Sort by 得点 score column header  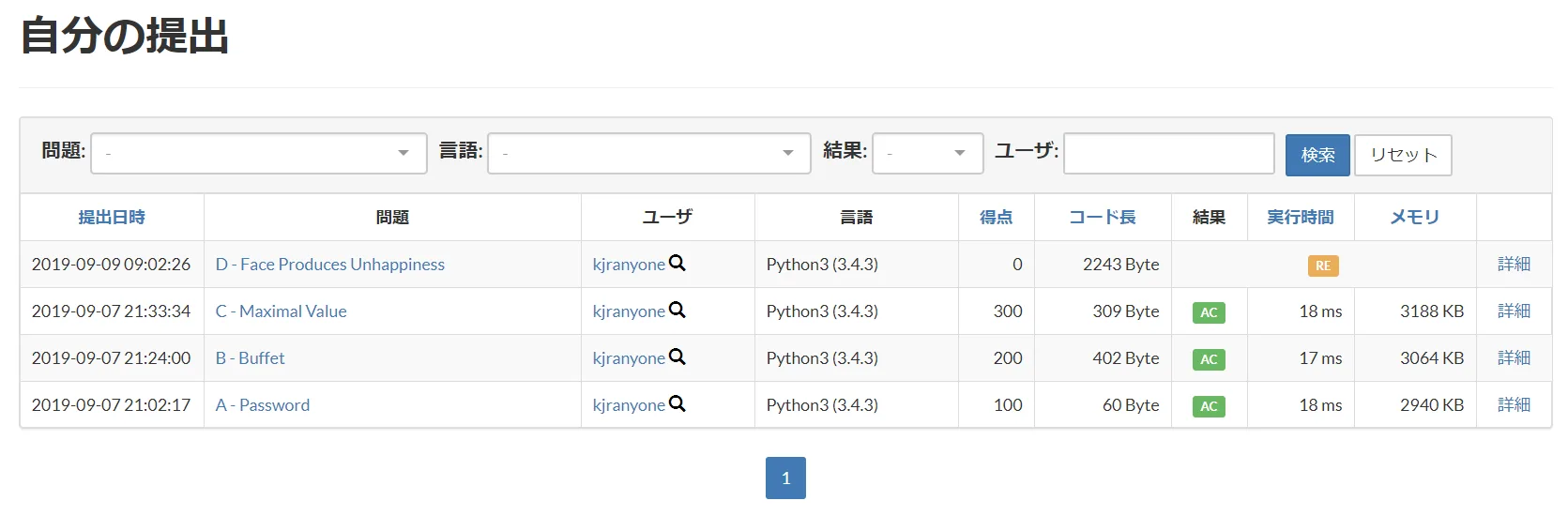click(997, 217)
